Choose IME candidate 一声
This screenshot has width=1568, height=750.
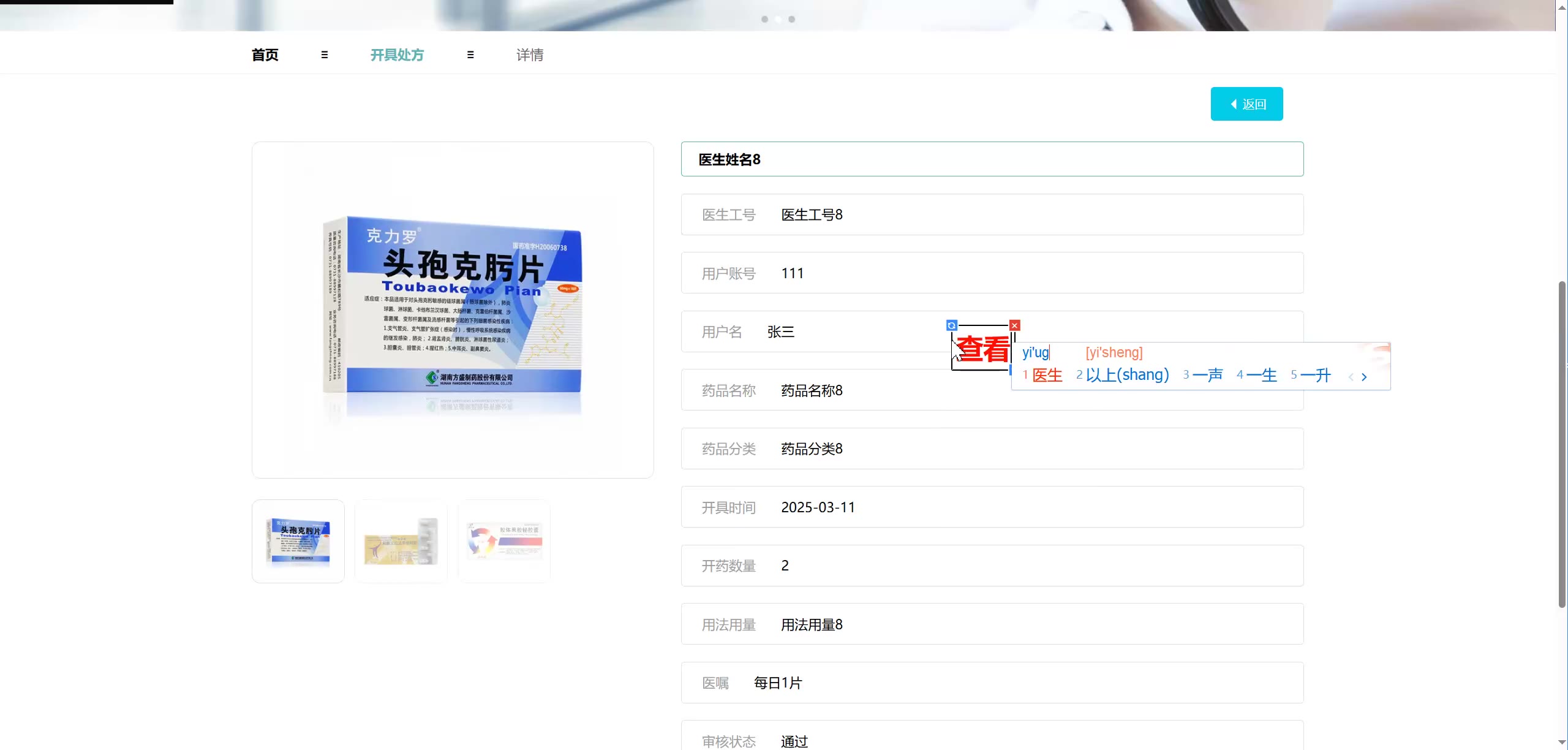(1207, 375)
